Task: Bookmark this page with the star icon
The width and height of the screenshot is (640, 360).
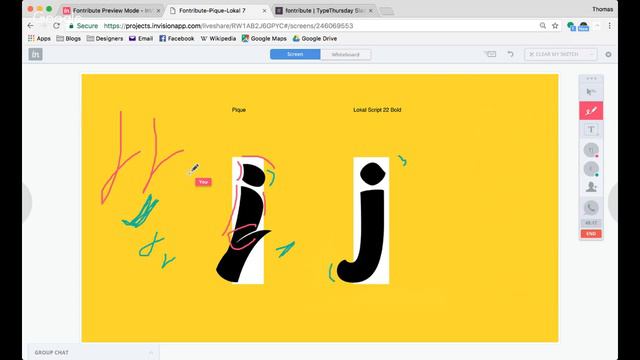Action: point(555,26)
